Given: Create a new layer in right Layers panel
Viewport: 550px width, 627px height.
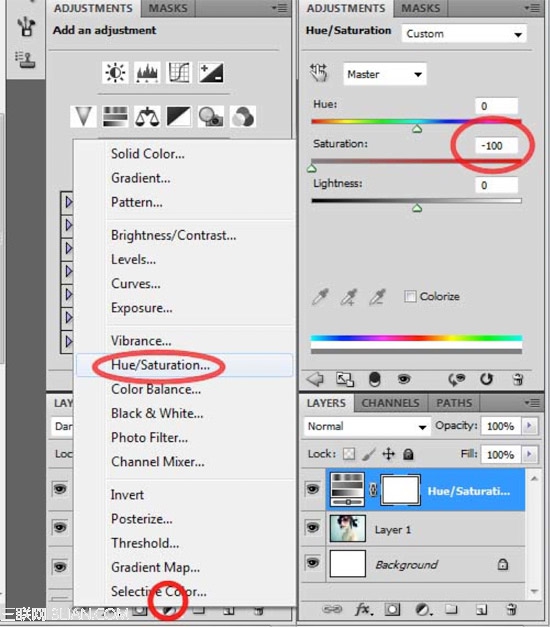Looking at the screenshot, I should click(481, 609).
